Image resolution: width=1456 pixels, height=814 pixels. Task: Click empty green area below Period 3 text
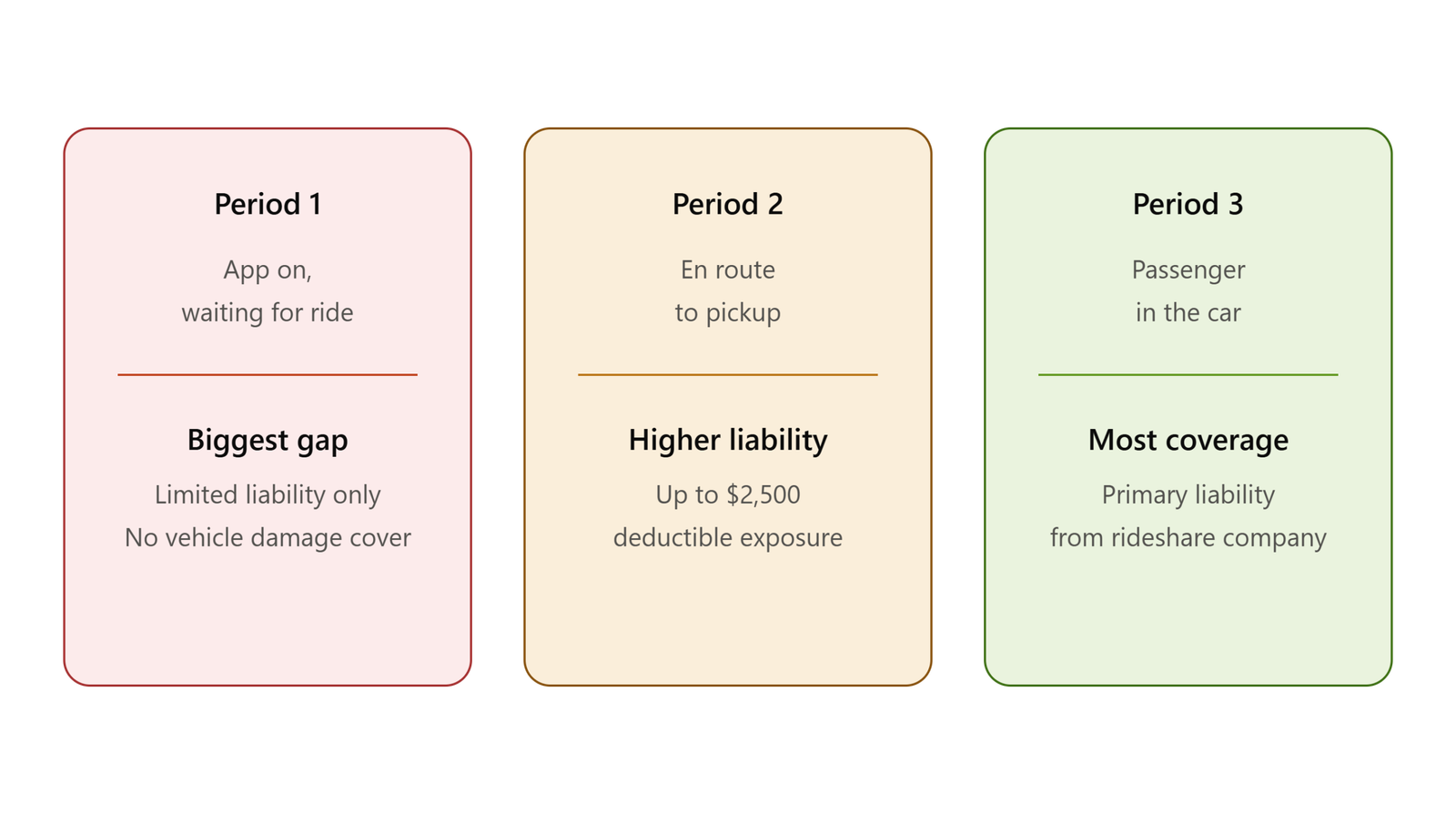pyautogui.click(x=1188, y=619)
